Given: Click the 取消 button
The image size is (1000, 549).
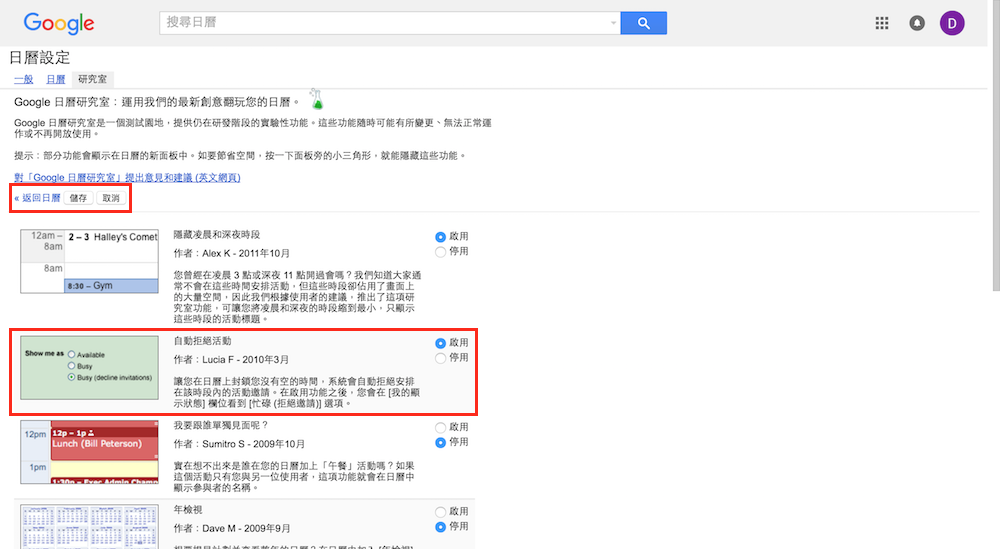Looking at the screenshot, I should [x=111, y=198].
